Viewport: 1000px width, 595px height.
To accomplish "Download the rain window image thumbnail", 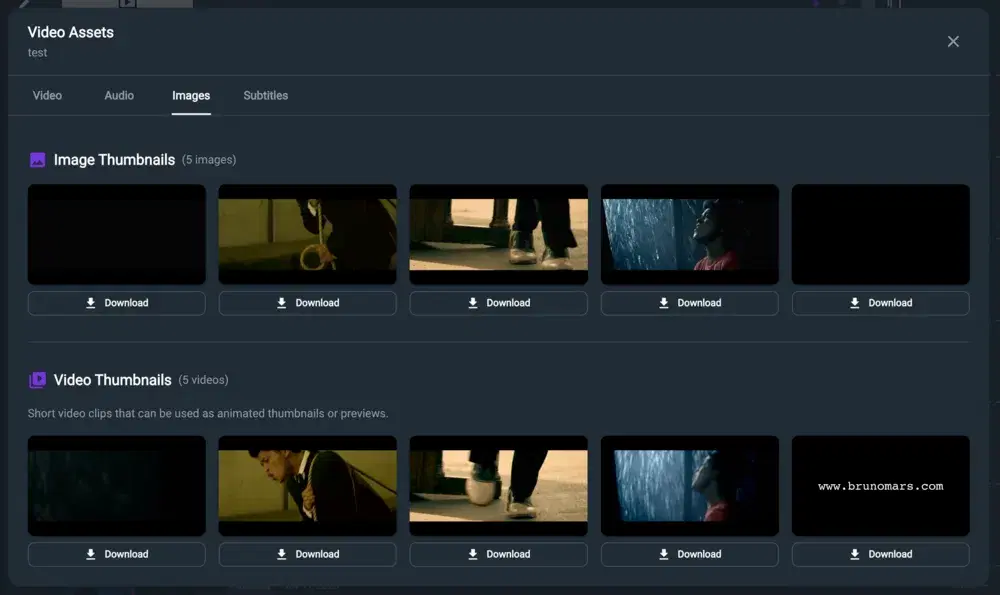I will (x=689, y=303).
